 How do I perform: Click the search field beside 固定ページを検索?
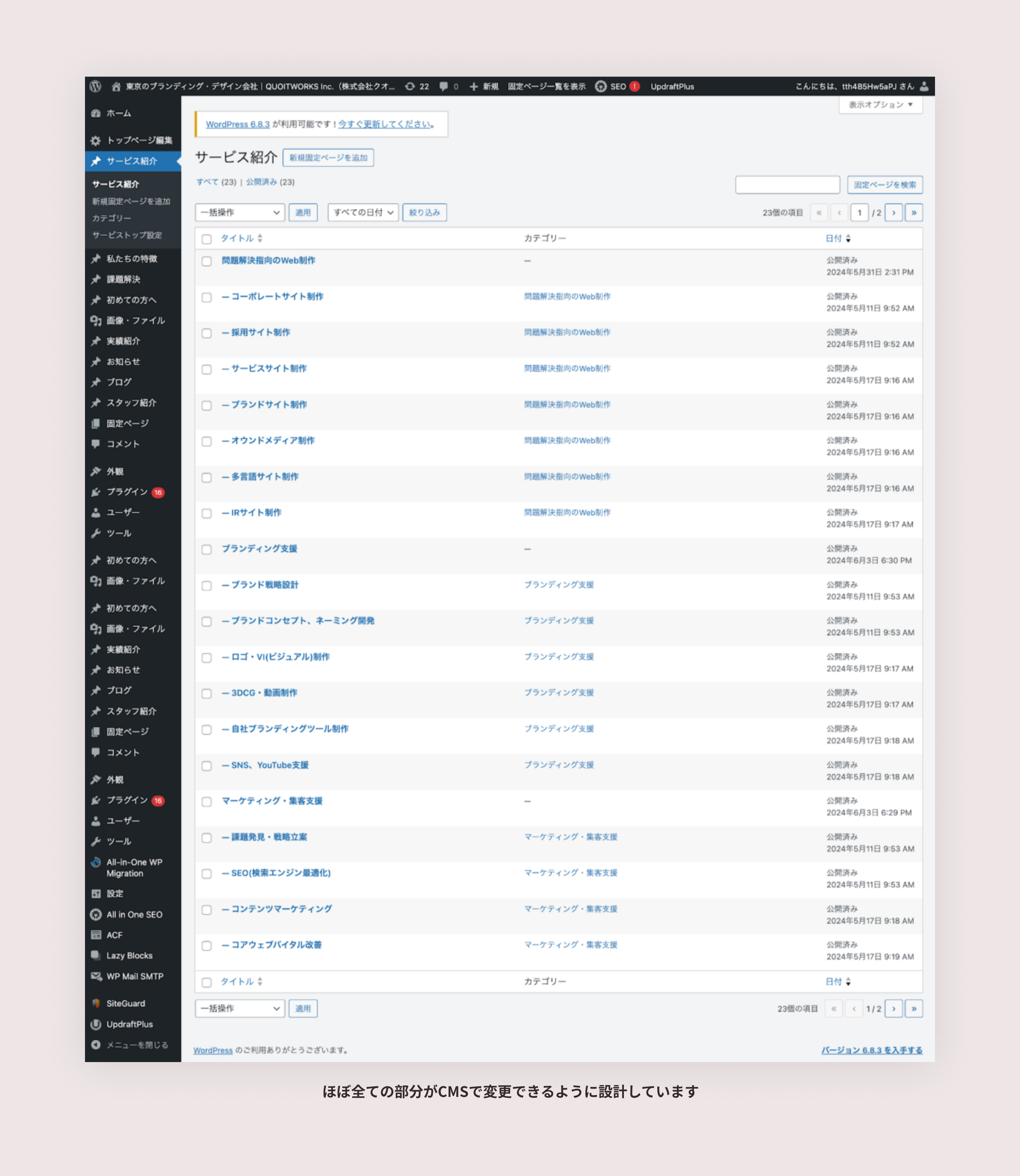pyautogui.click(x=787, y=185)
